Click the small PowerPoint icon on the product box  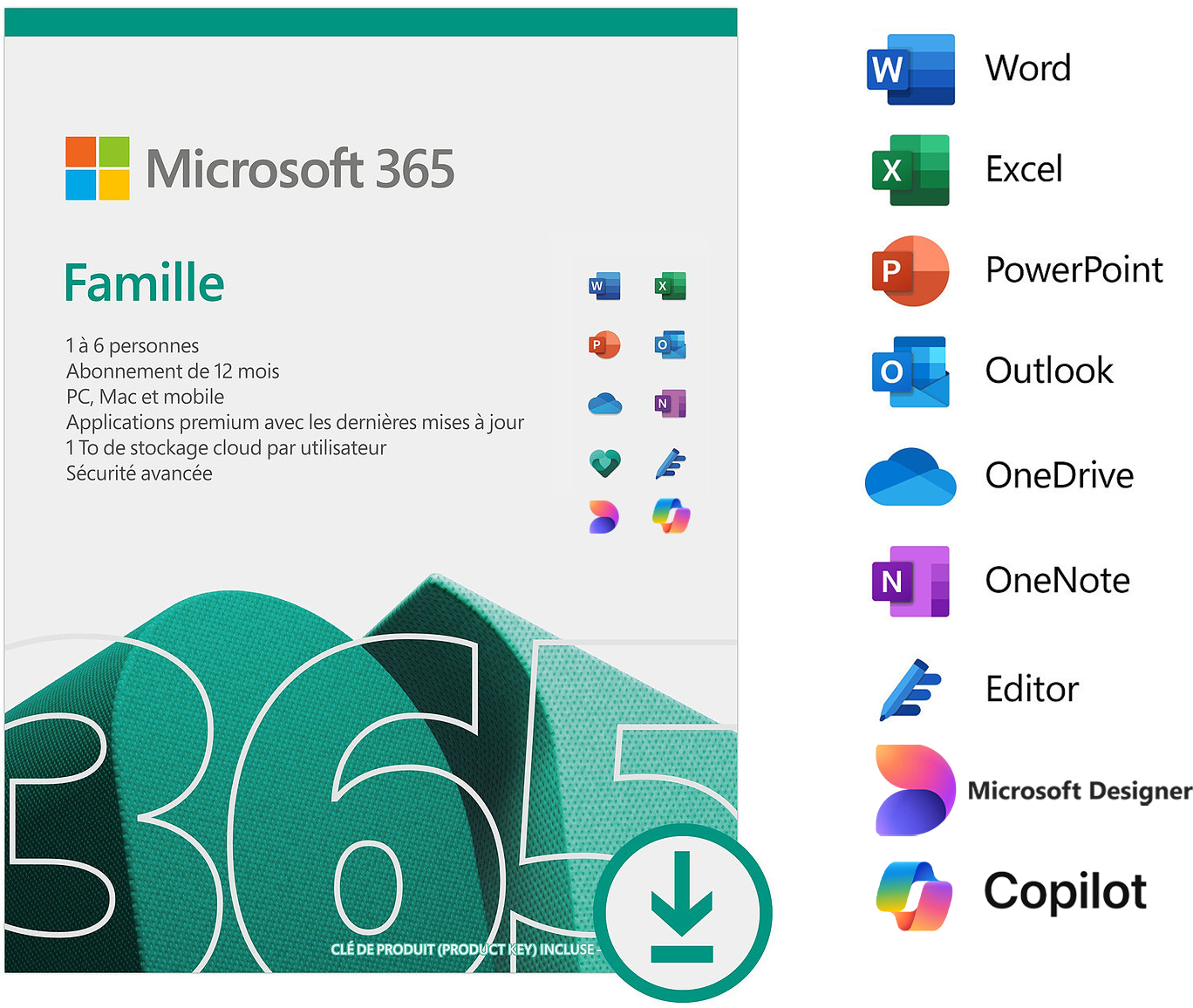604,344
